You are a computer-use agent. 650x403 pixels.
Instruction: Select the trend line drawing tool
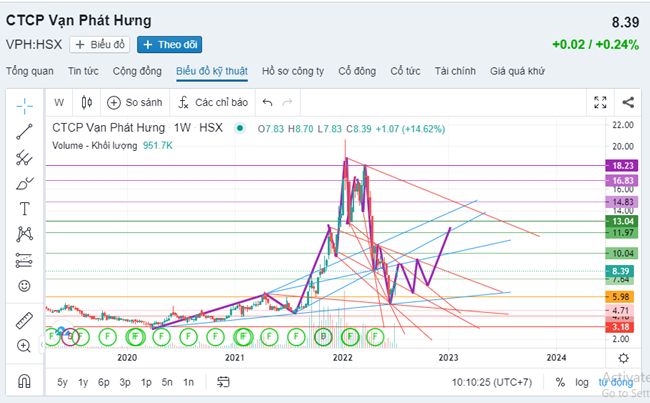[24, 130]
